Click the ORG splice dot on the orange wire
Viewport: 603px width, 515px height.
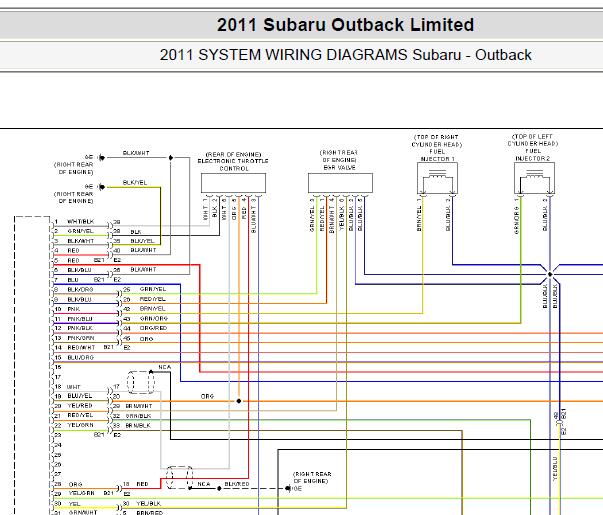point(239,401)
